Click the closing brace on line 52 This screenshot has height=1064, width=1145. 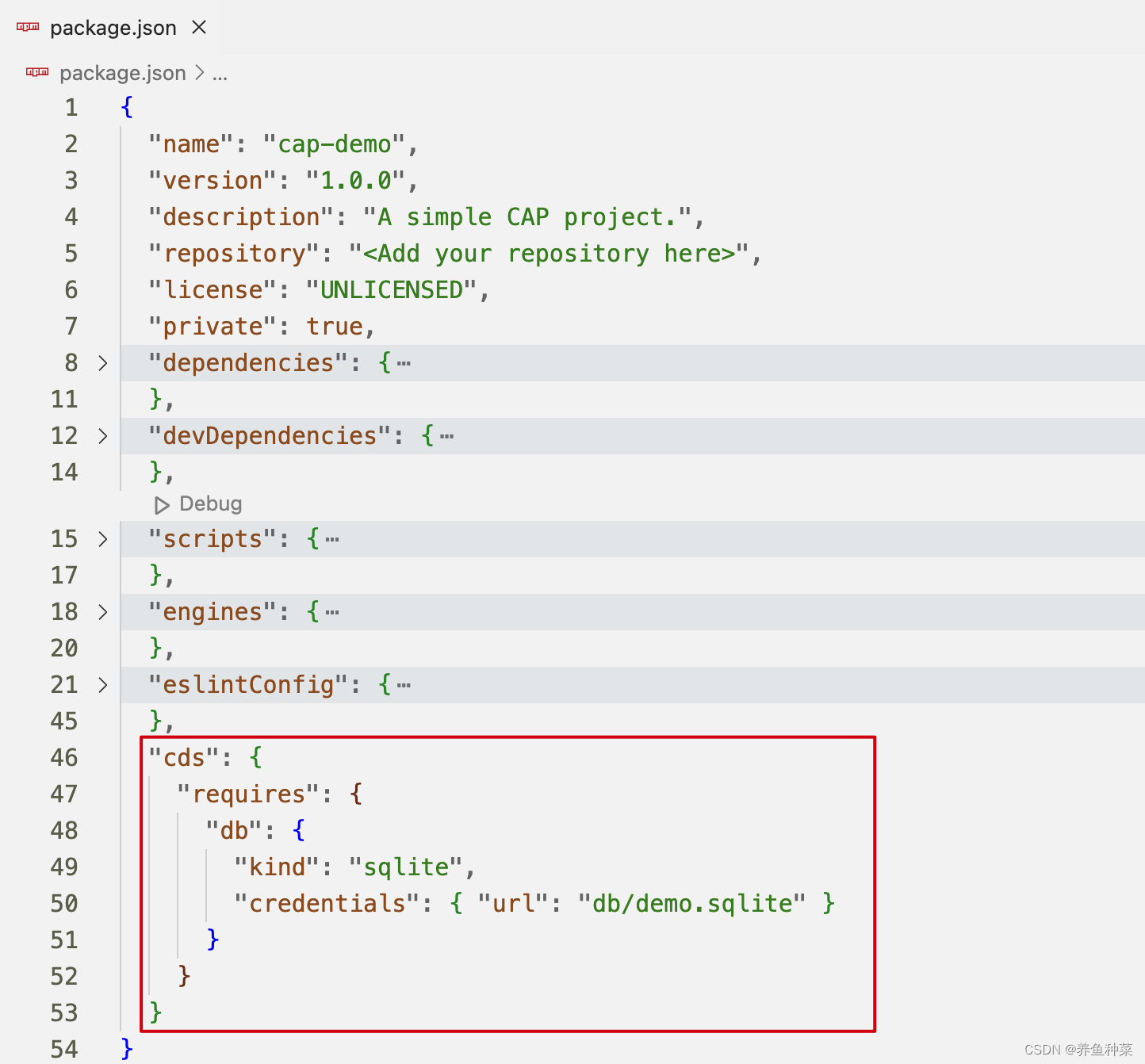click(184, 977)
